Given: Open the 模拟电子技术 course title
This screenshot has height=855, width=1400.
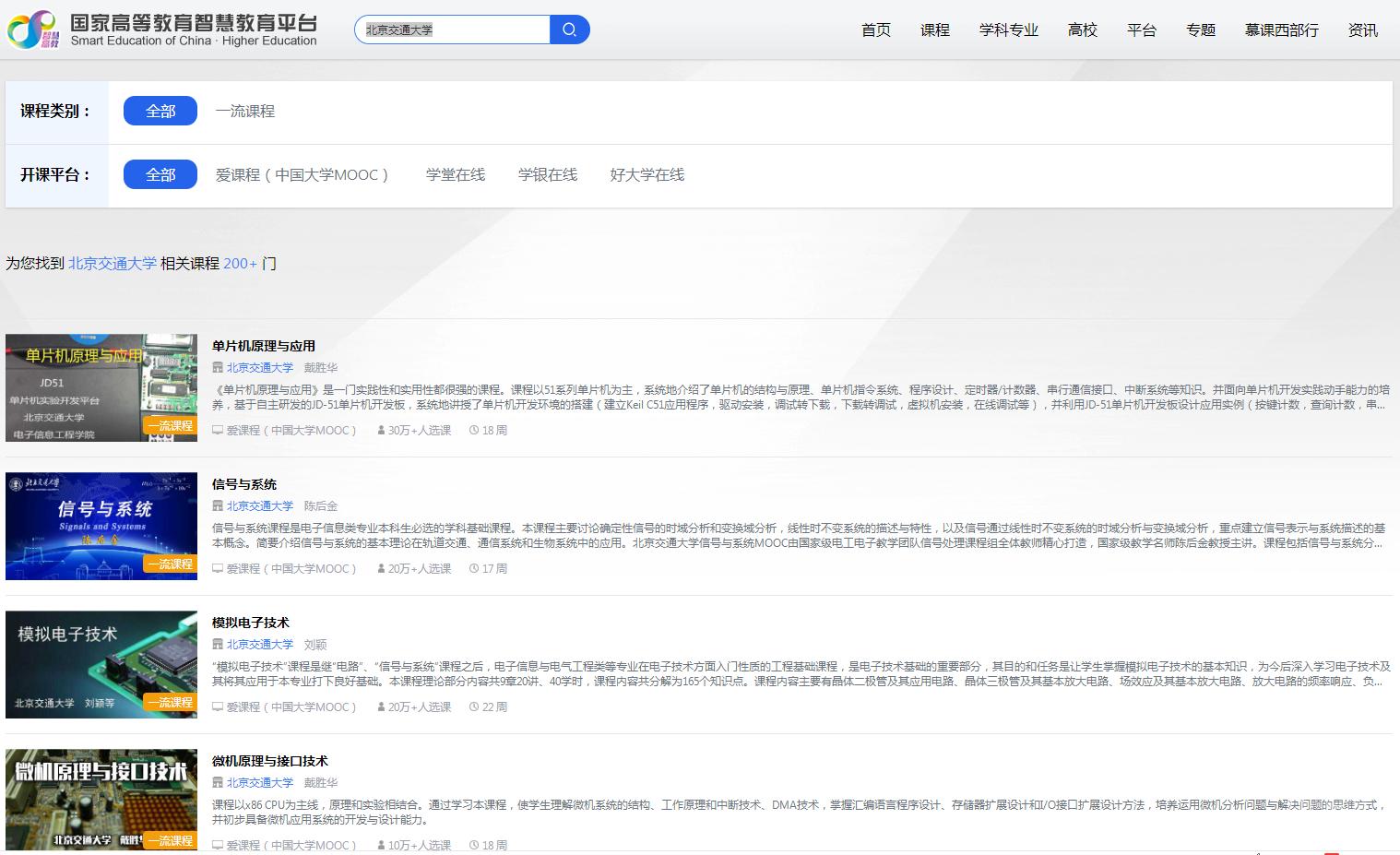Looking at the screenshot, I should [x=251, y=623].
